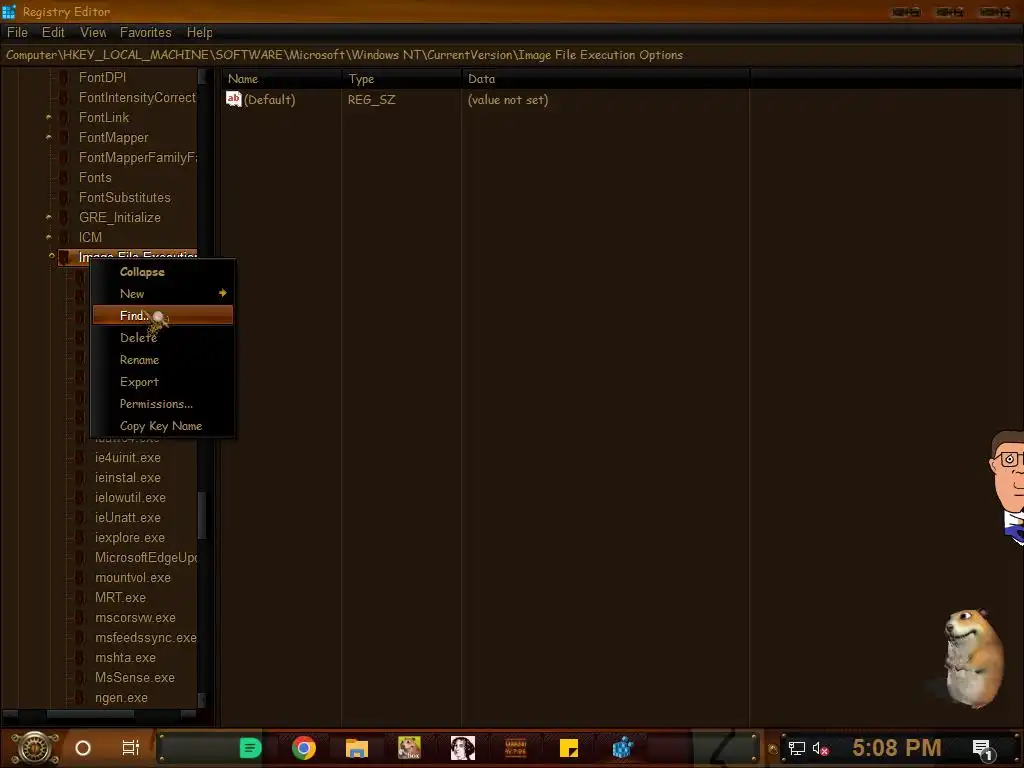Open green chat app on taskbar
This screenshot has width=1024, height=768.
(250, 748)
